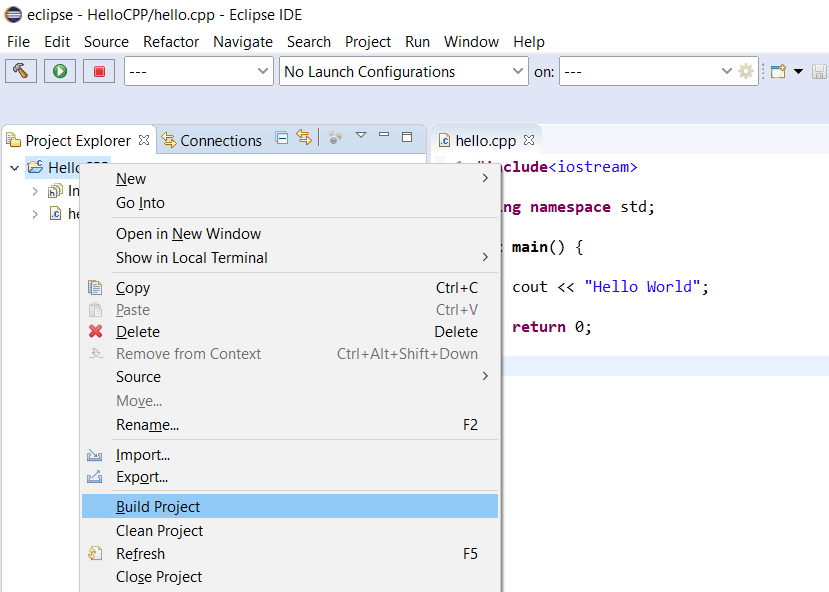829x592 pixels.
Task: Open the Refactor menu in the menu bar
Action: coord(171,41)
